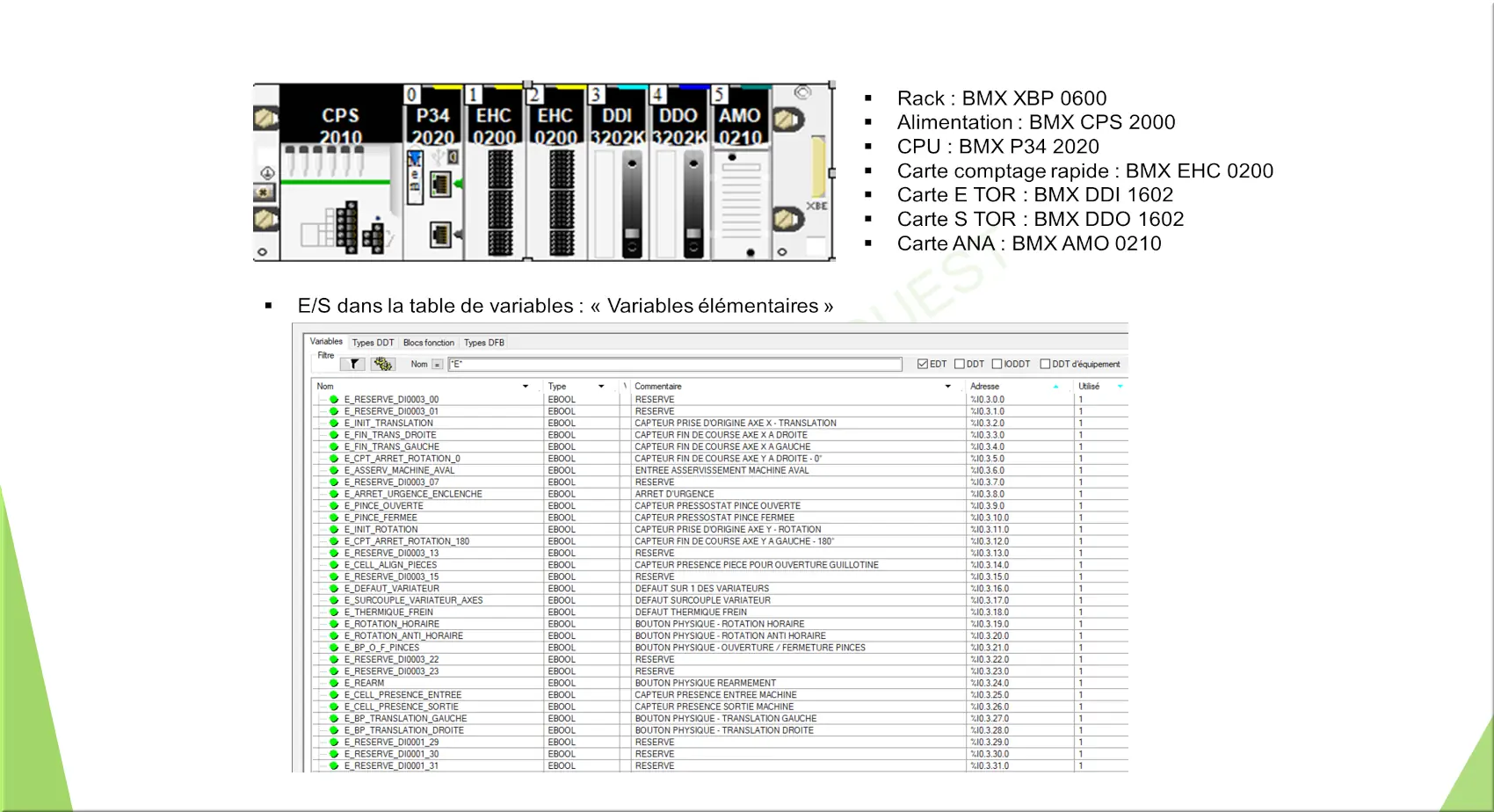Click the '=' operator button next to Nom

click(x=437, y=365)
